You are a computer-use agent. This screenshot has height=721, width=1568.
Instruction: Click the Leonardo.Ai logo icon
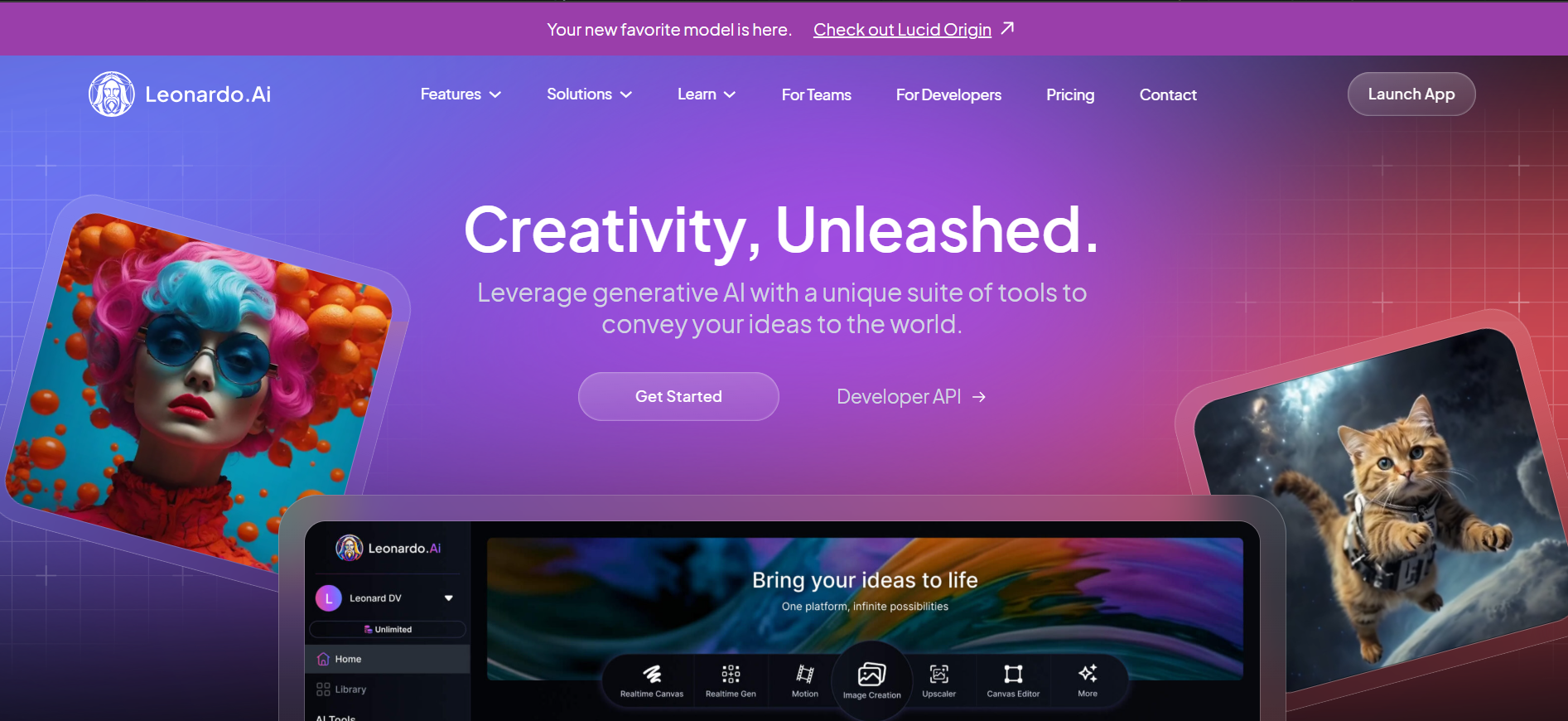click(112, 94)
